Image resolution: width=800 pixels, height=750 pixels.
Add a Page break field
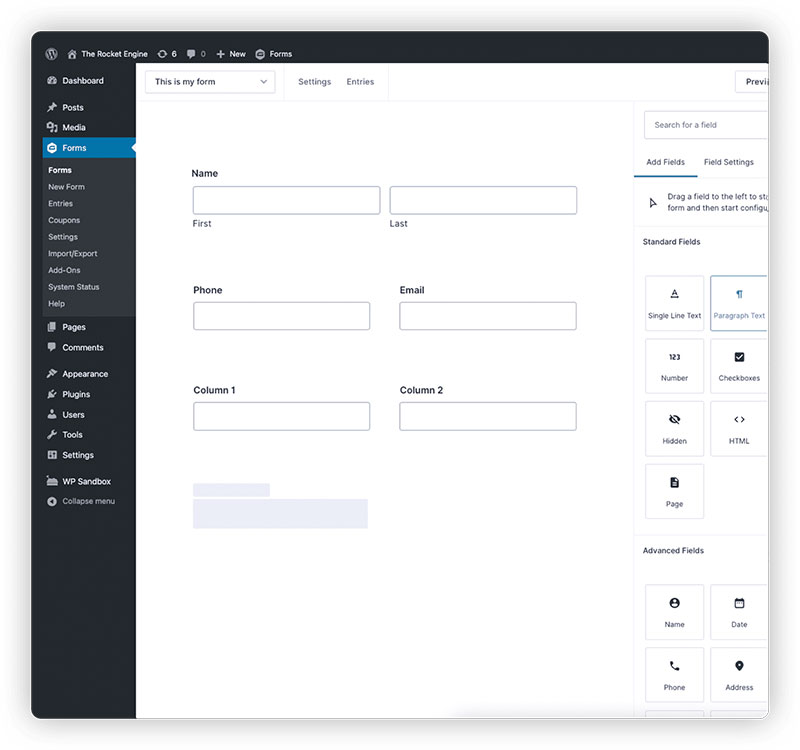(674, 491)
